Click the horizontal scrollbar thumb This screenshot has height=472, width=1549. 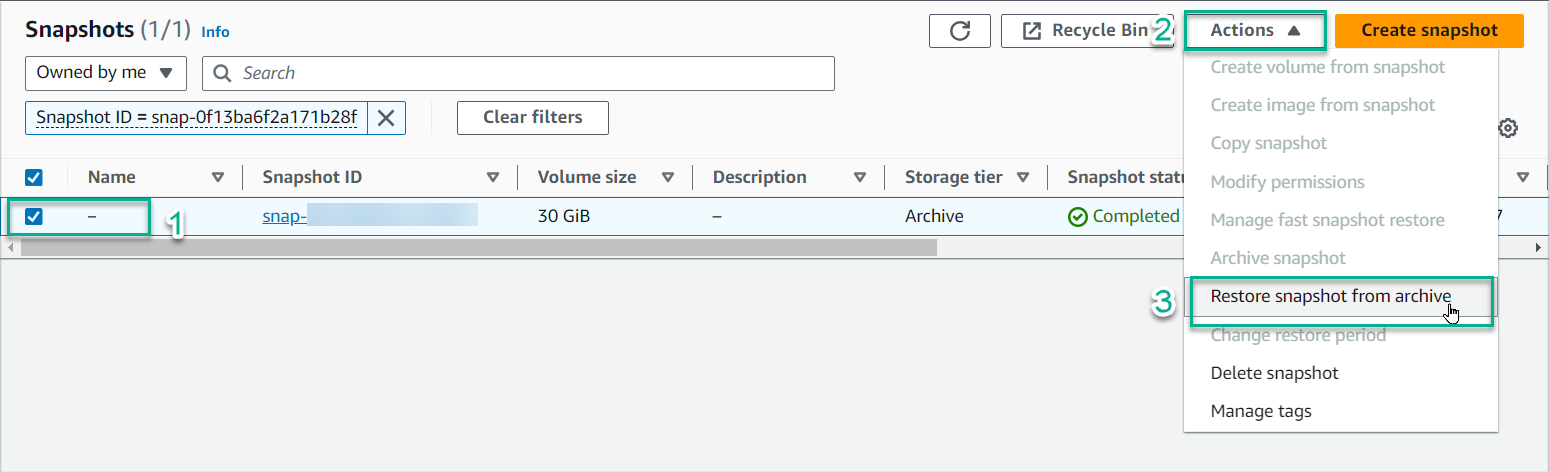click(478, 247)
